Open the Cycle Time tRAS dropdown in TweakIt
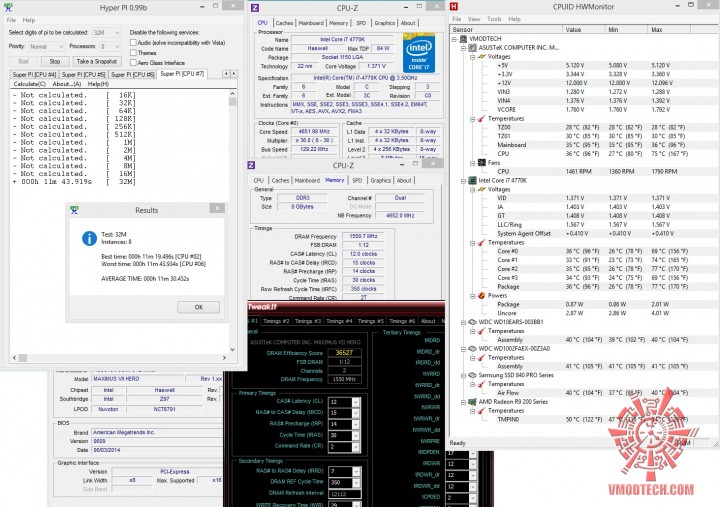This screenshot has height=507, width=720. pos(355,435)
